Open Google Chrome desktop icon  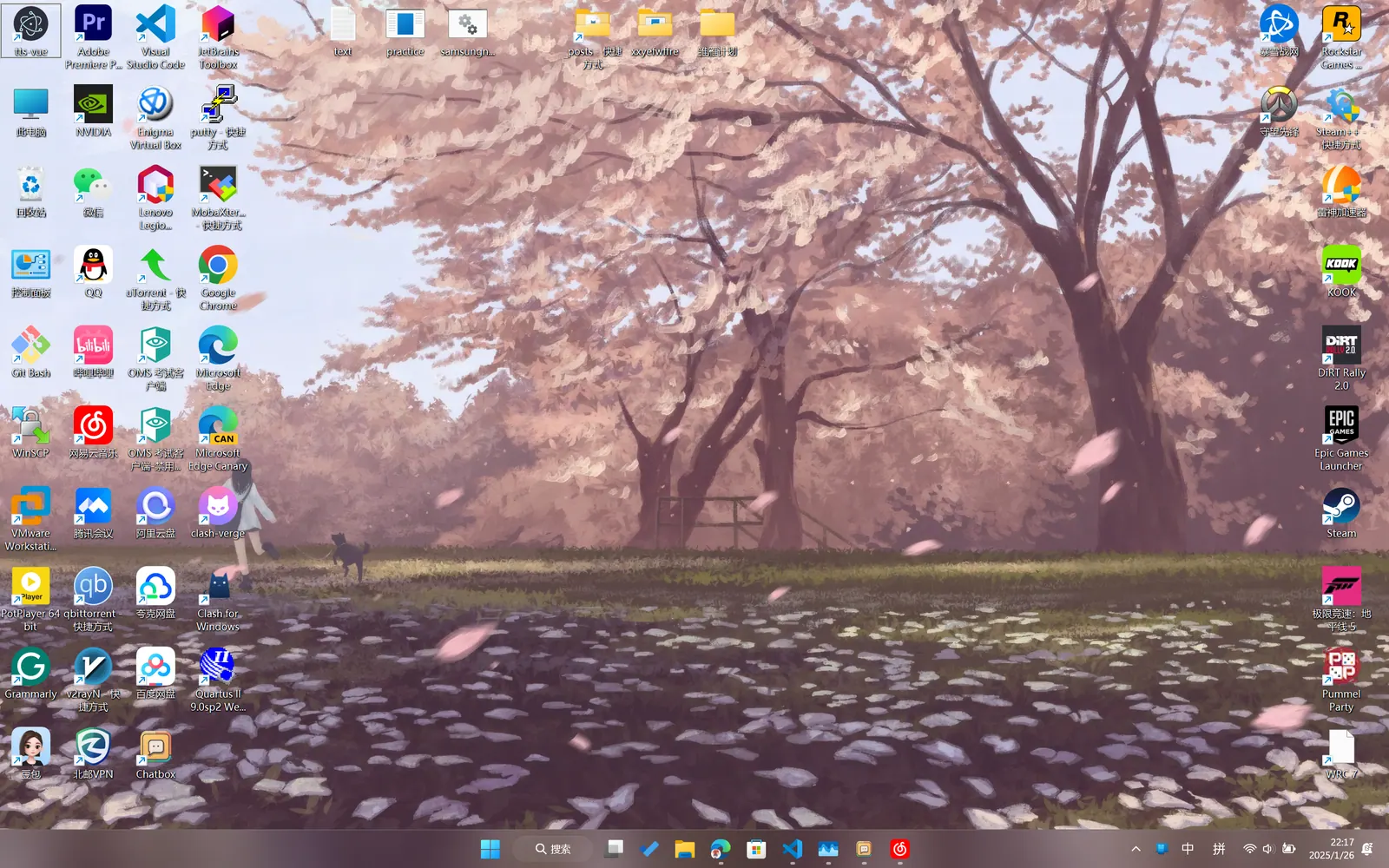pyautogui.click(x=218, y=266)
